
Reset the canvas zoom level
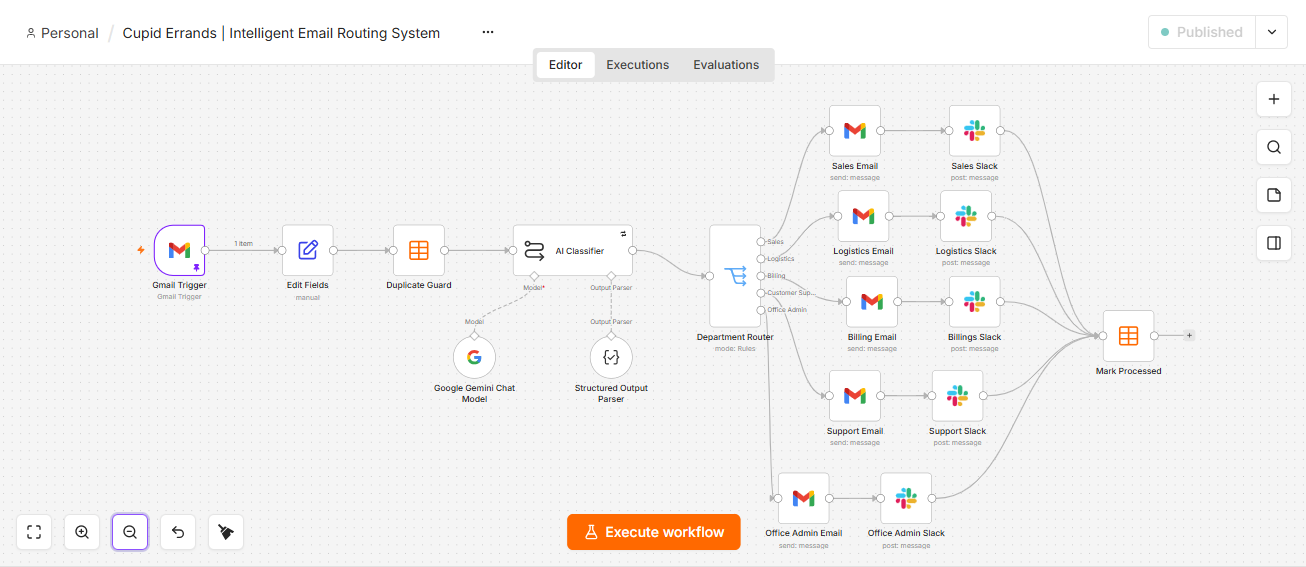point(178,532)
